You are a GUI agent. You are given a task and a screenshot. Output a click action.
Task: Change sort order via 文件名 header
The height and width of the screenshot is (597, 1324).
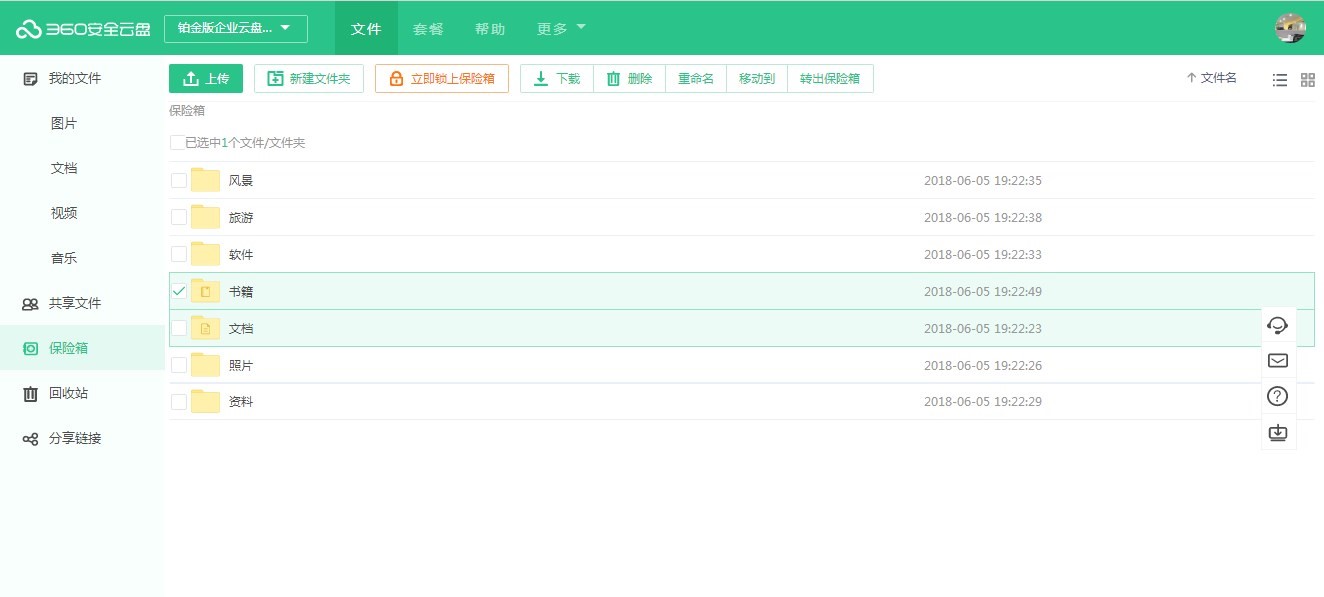1211,78
